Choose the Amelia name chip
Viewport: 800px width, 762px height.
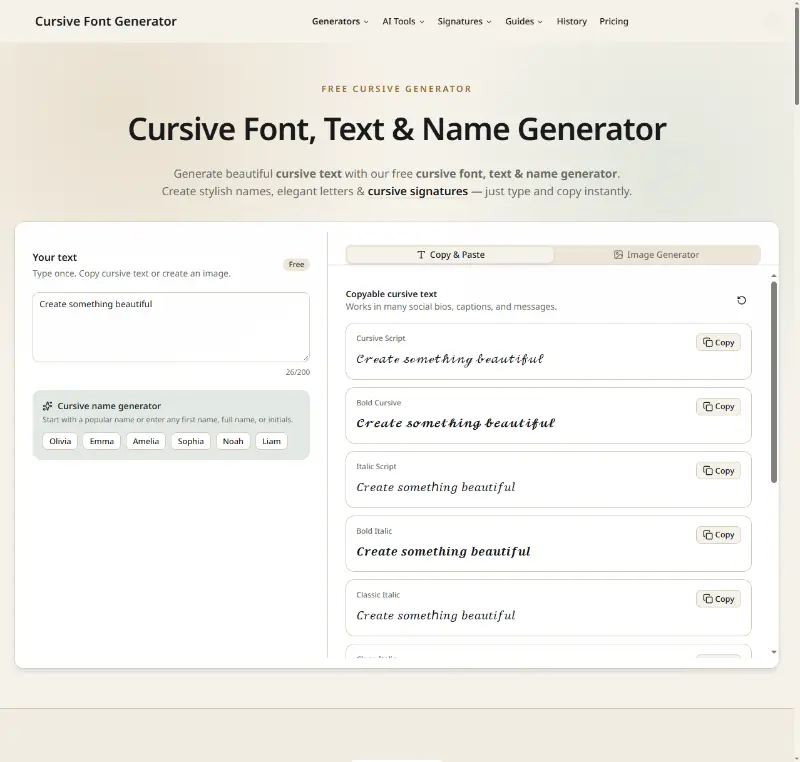pyautogui.click(x=146, y=441)
